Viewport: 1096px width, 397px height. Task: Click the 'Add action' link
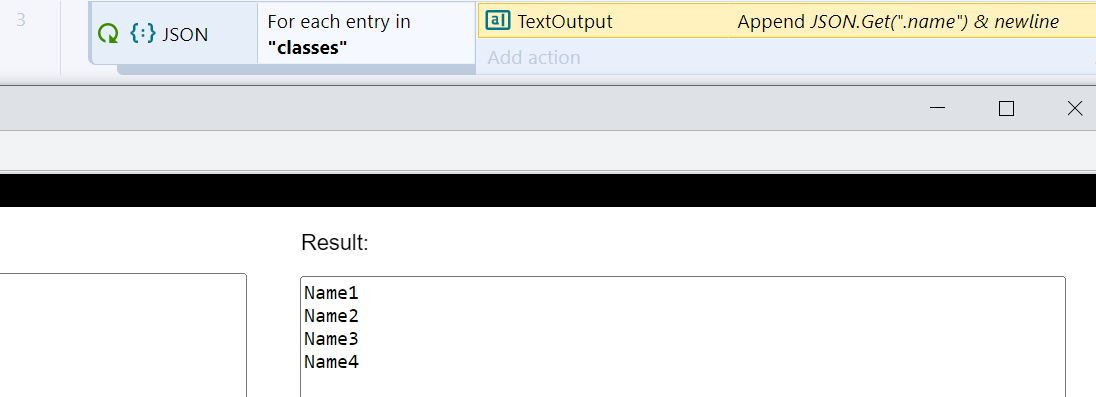(x=534, y=57)
